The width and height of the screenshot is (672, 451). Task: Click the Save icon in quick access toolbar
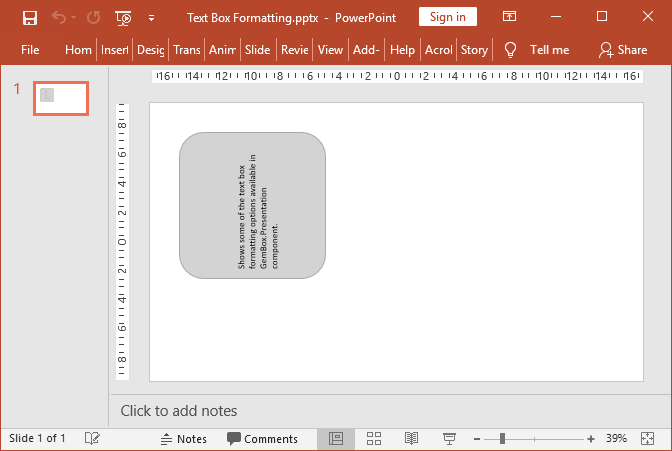tap(29, 17)
